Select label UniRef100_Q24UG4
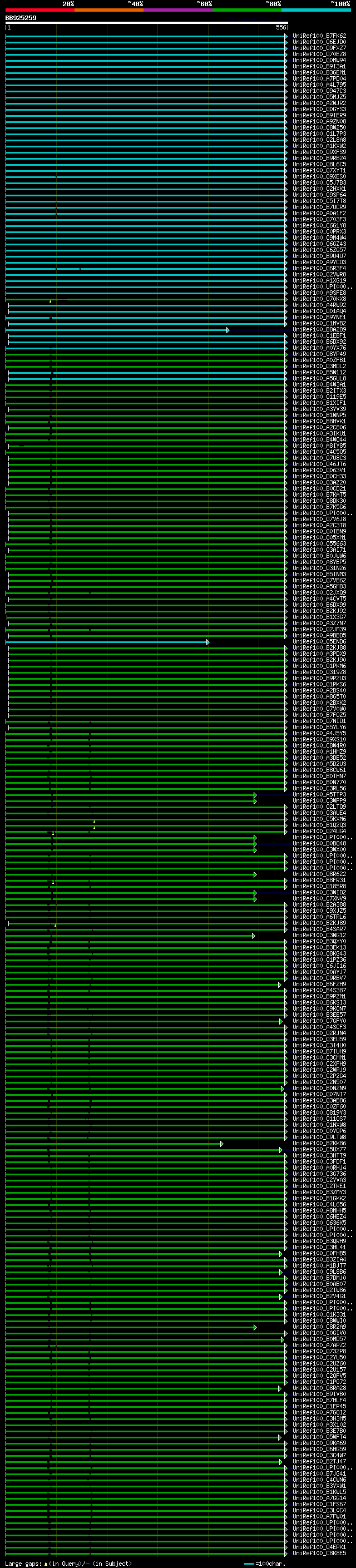 pos(319,832)
